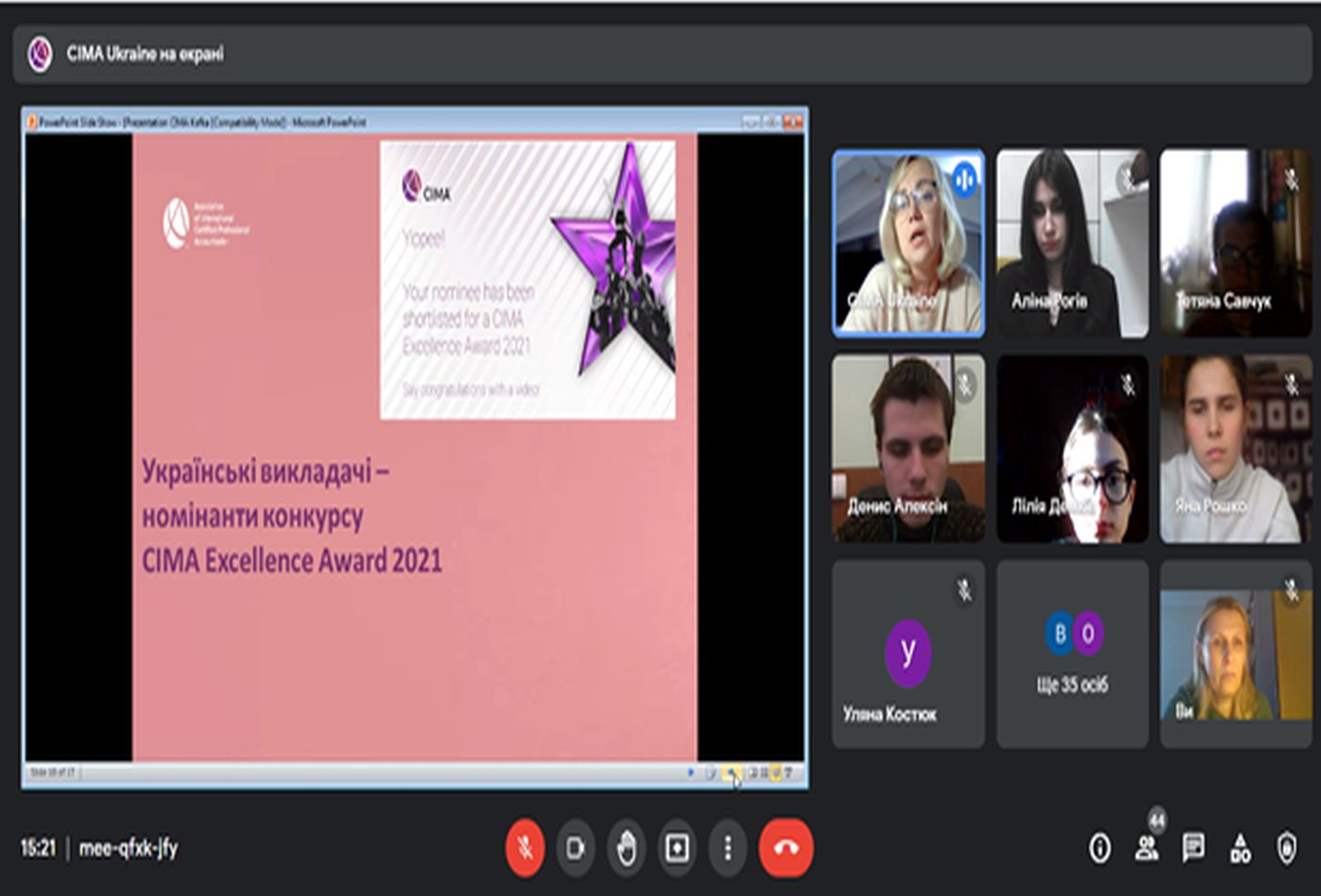Click the shared PowerPoint slide presentation
The width and height of the screenshot is (1321, 896).
[414, 448]
